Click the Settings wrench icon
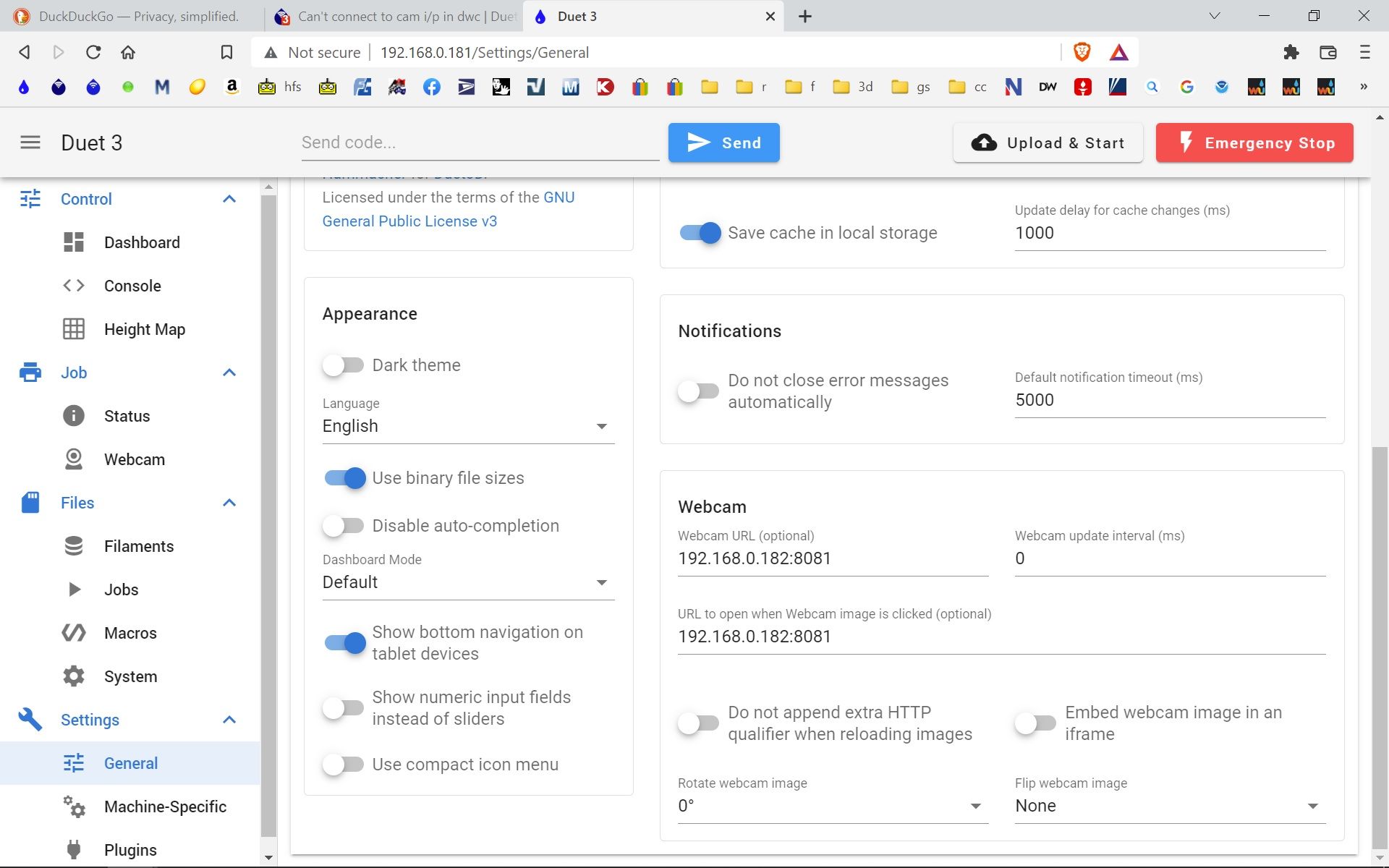 pos(30,720)
